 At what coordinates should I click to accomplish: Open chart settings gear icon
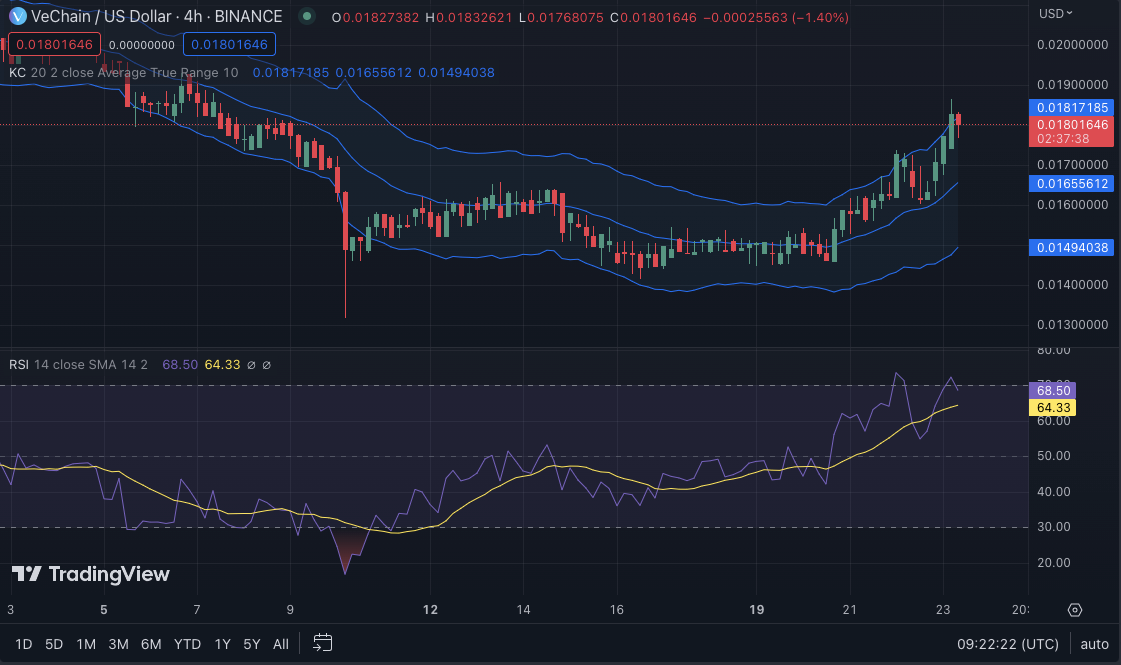pos(1075,610)
